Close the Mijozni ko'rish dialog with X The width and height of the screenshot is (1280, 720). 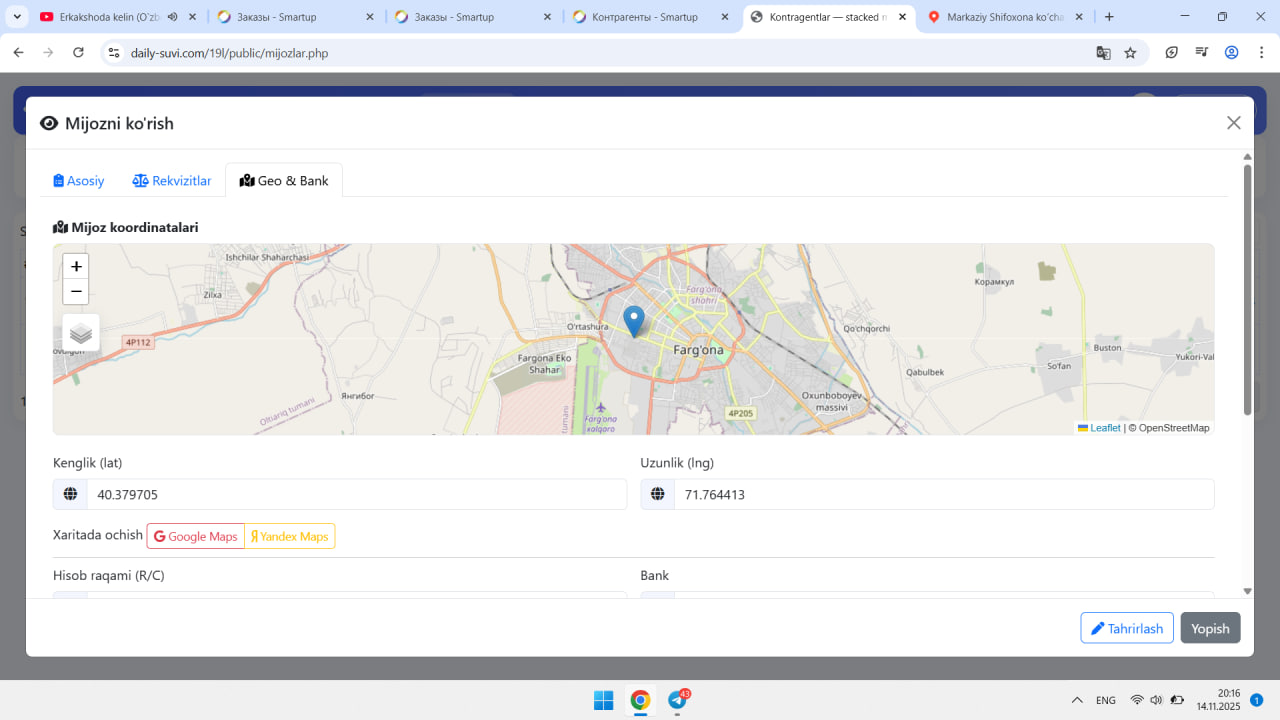click(1233, 123)
